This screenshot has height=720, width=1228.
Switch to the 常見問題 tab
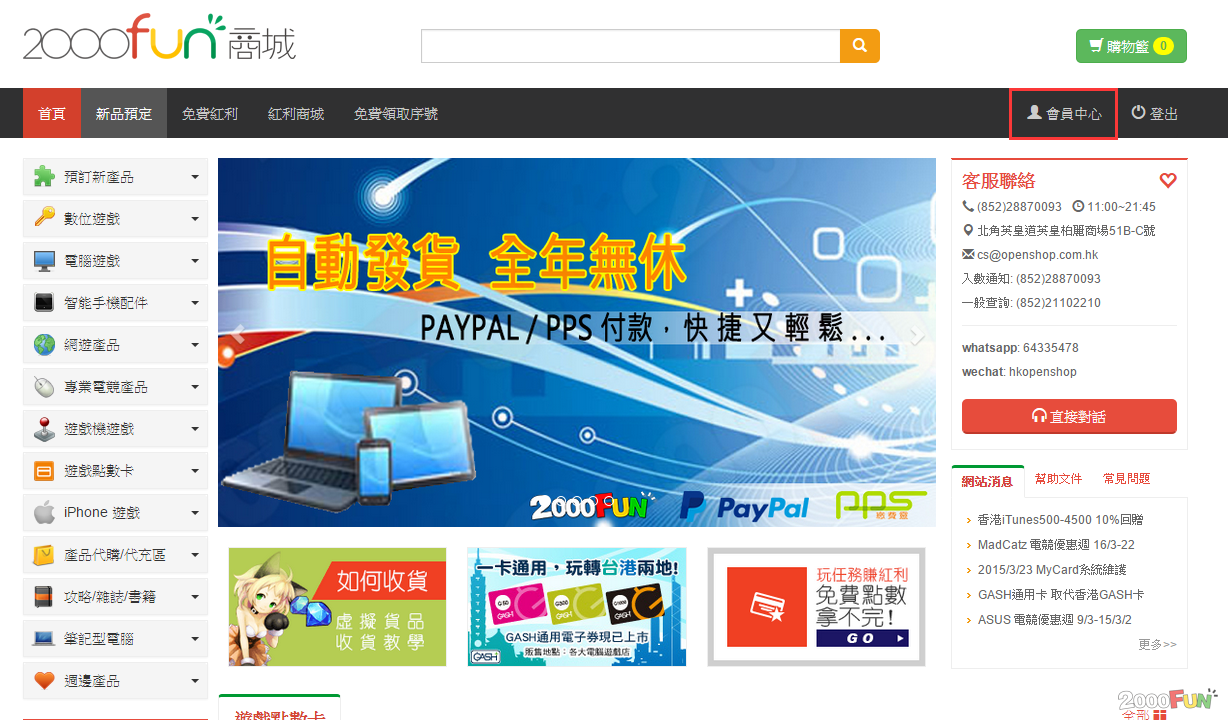pyautogui.click(x=1127, y=479)
